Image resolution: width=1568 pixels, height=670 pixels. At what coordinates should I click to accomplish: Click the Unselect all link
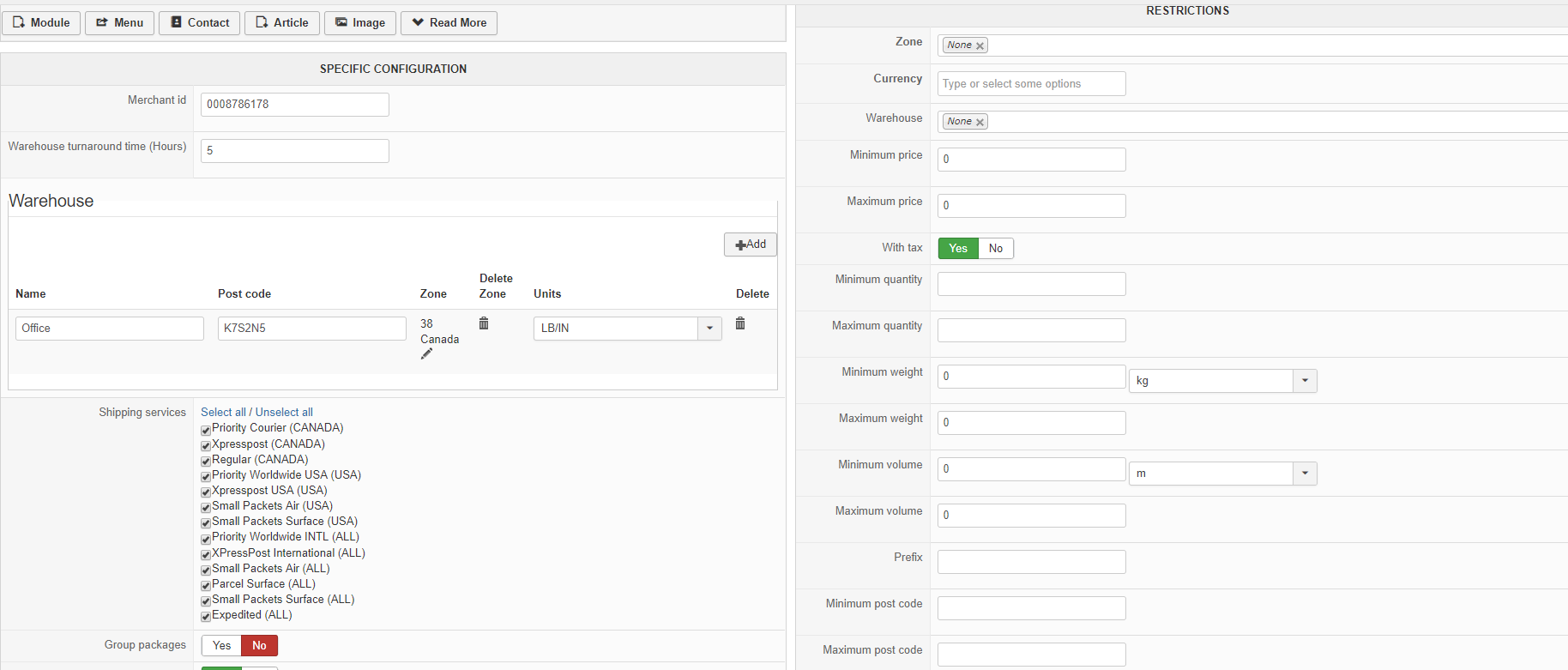click(x=284, y=413)
